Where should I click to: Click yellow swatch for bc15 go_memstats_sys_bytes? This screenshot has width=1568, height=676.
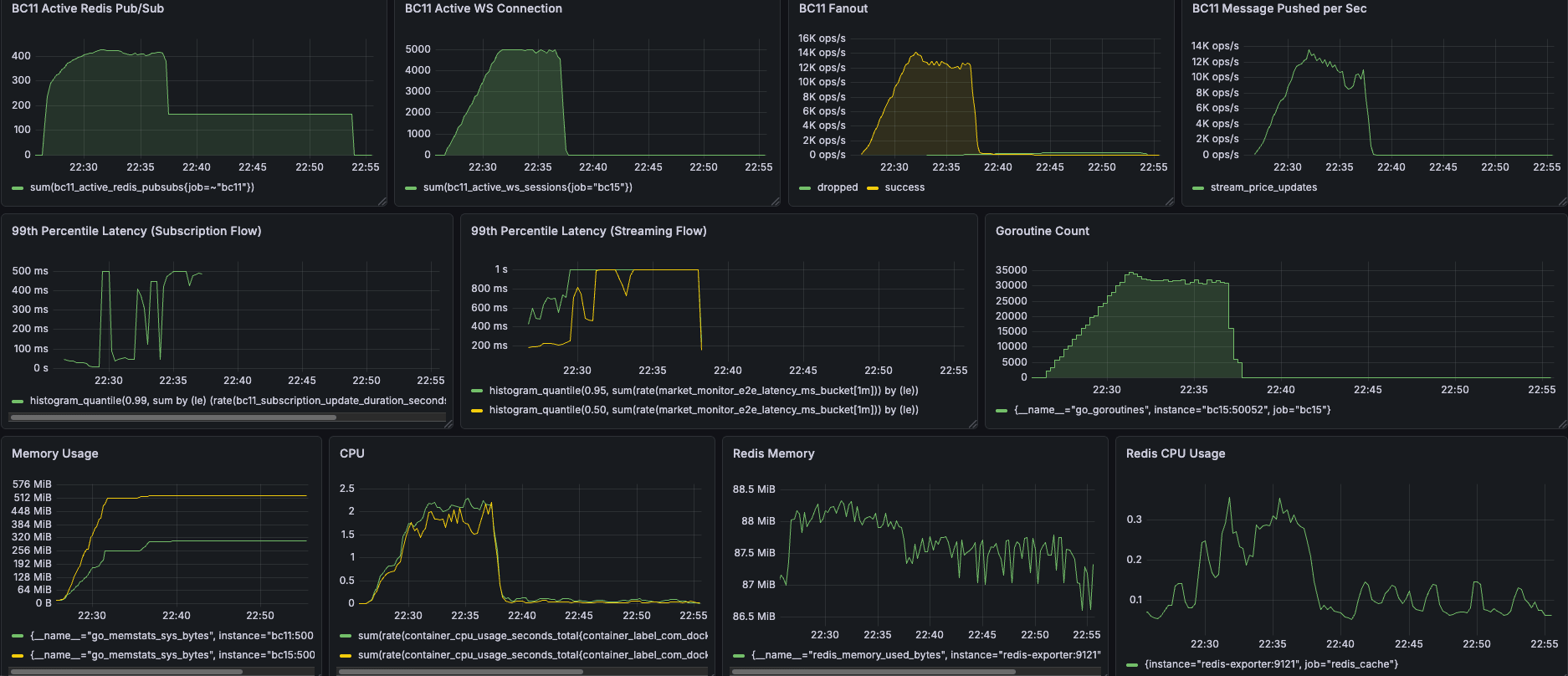click(18, 655)
